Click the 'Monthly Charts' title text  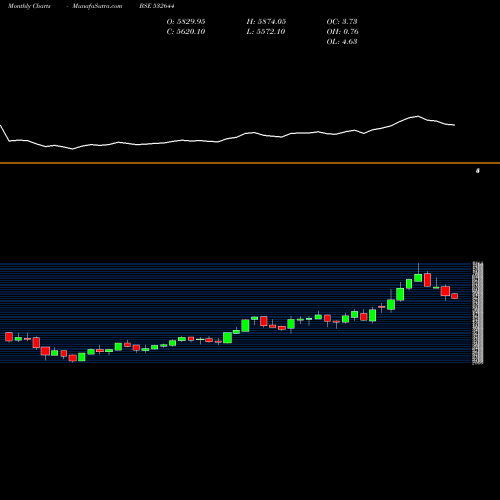point(29,6)
